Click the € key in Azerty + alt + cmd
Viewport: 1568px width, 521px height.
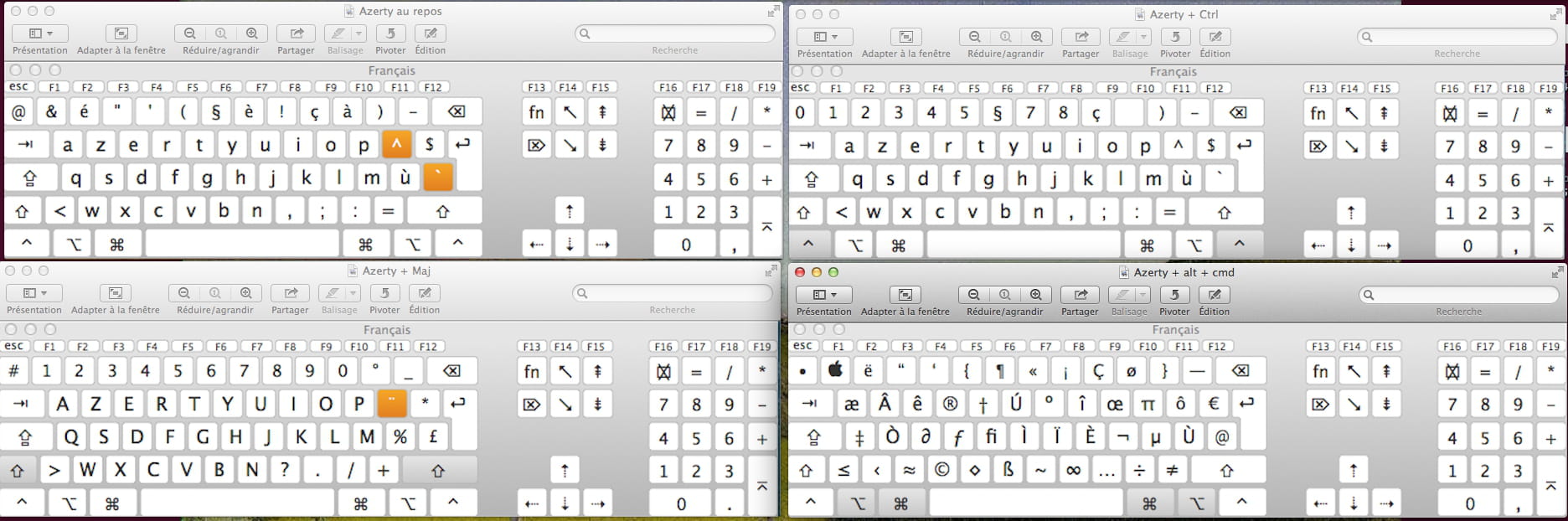click(1214, 403)
